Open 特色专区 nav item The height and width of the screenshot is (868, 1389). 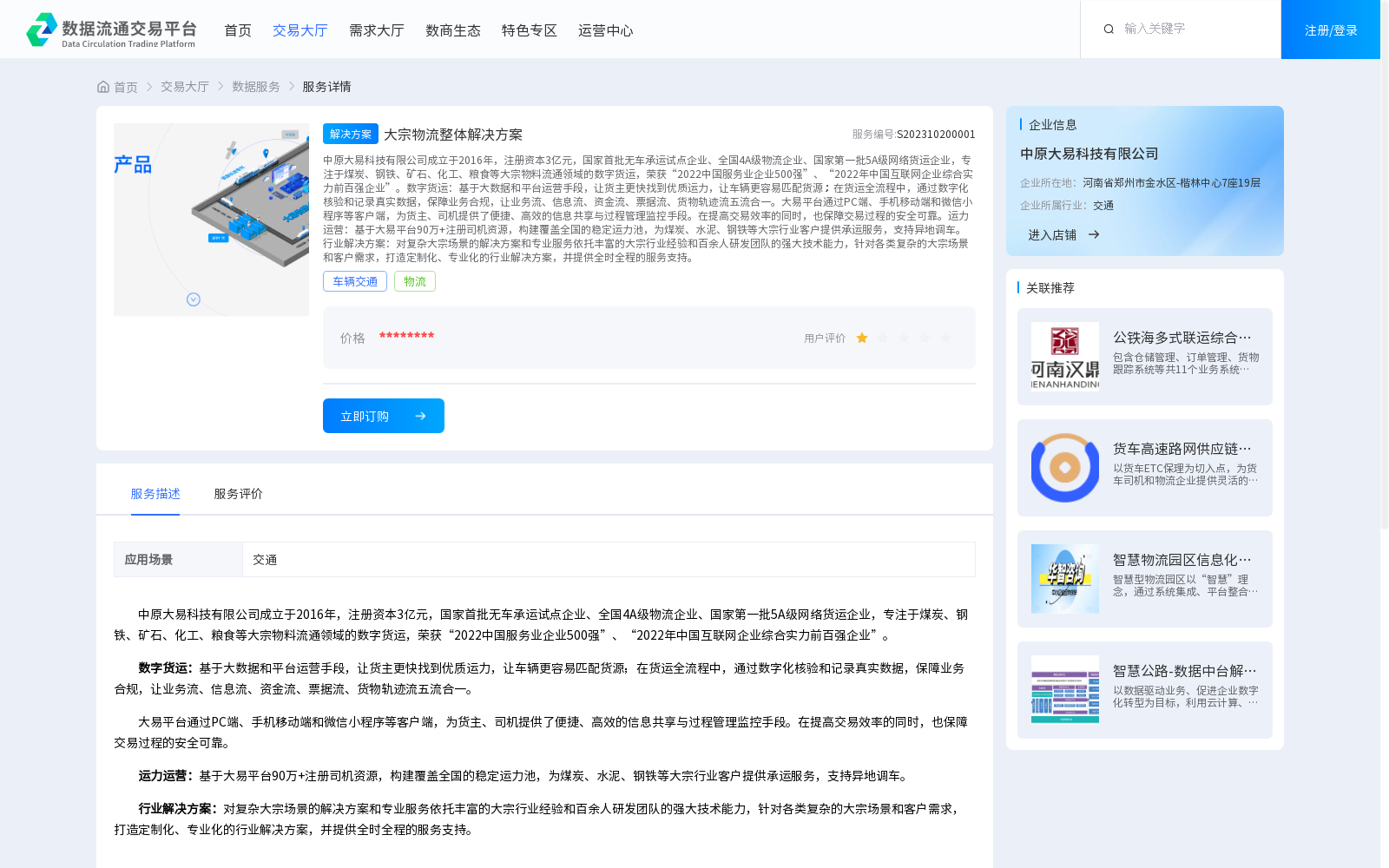coord(530,30)
